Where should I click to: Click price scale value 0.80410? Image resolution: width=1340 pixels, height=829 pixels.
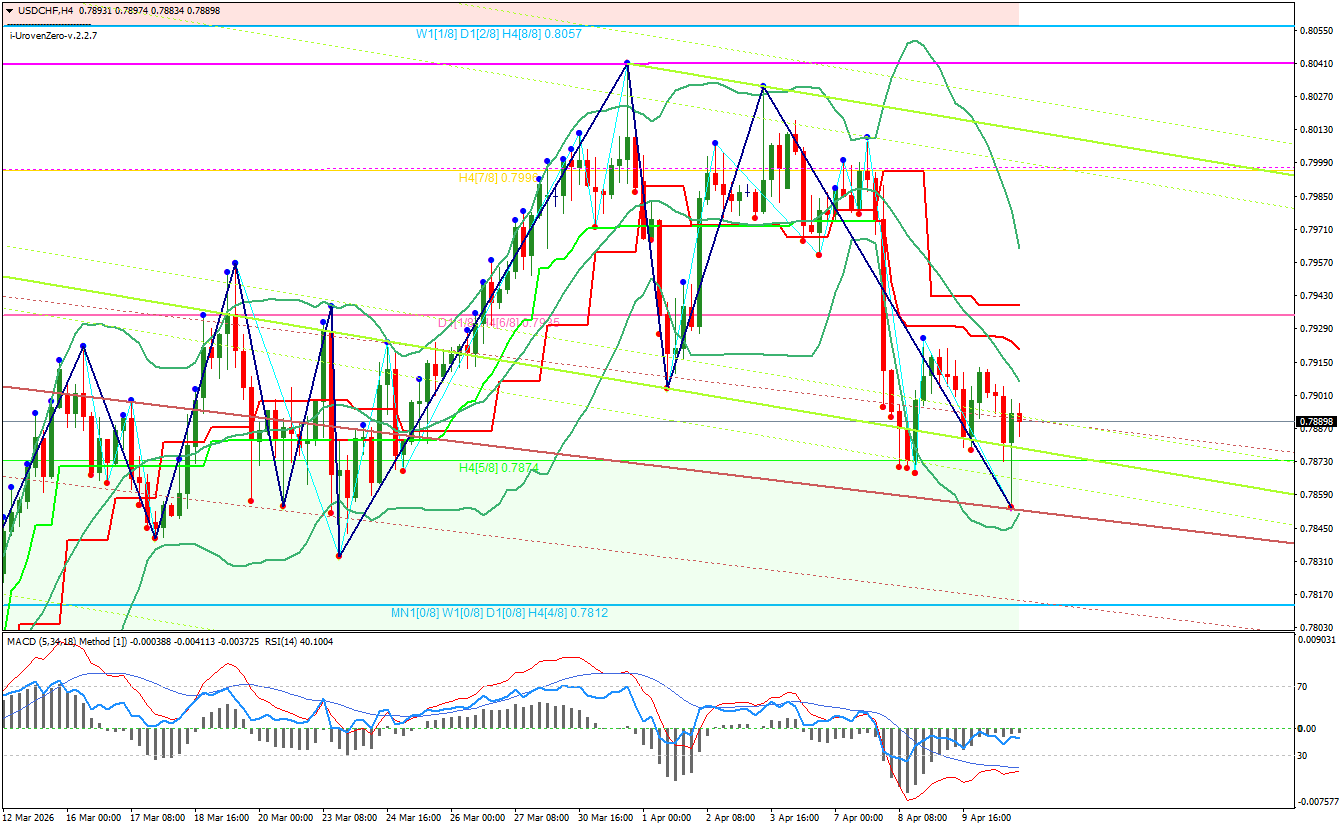point(1316,64)
